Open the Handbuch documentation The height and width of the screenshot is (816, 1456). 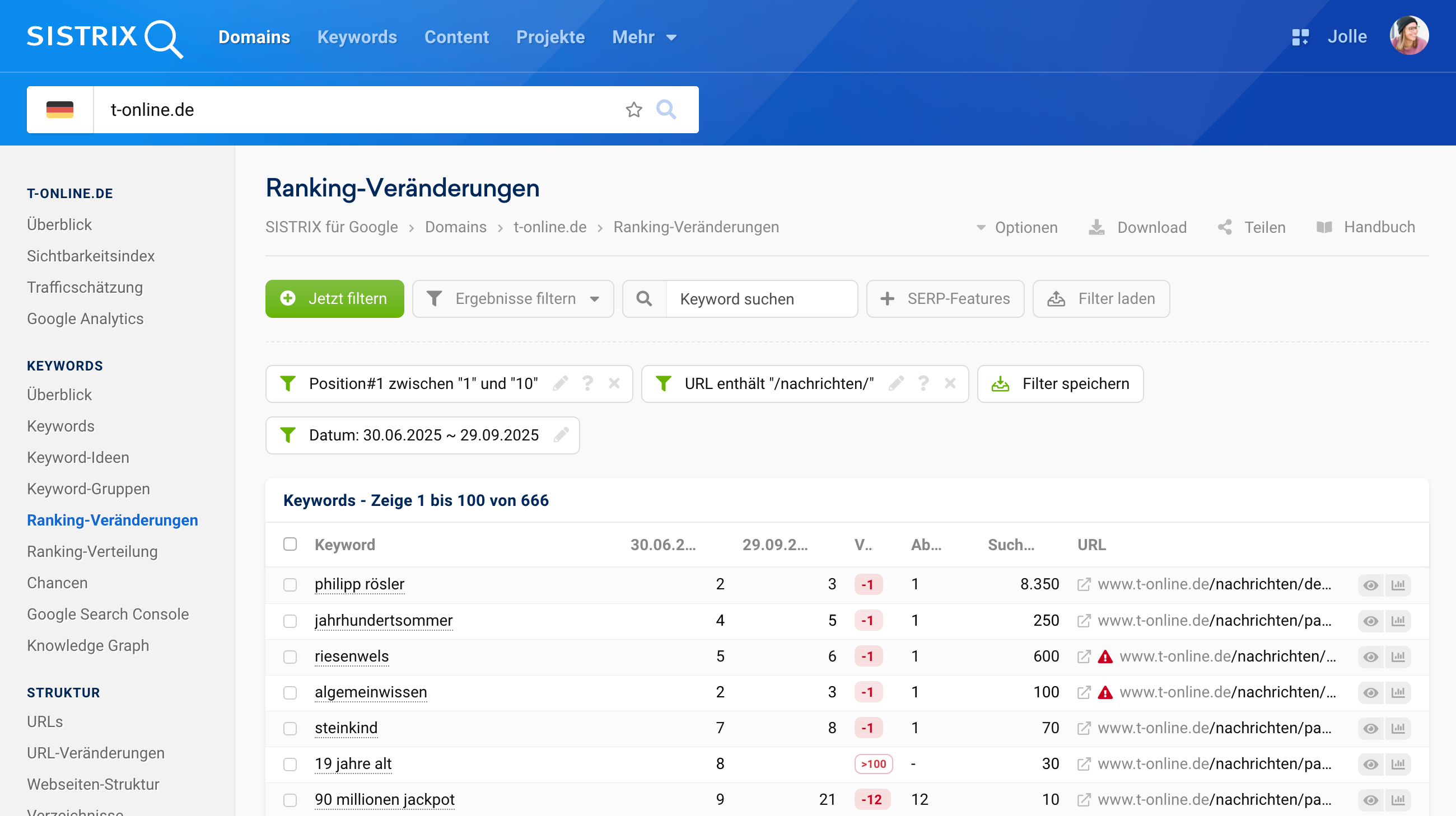point(1379,227)
